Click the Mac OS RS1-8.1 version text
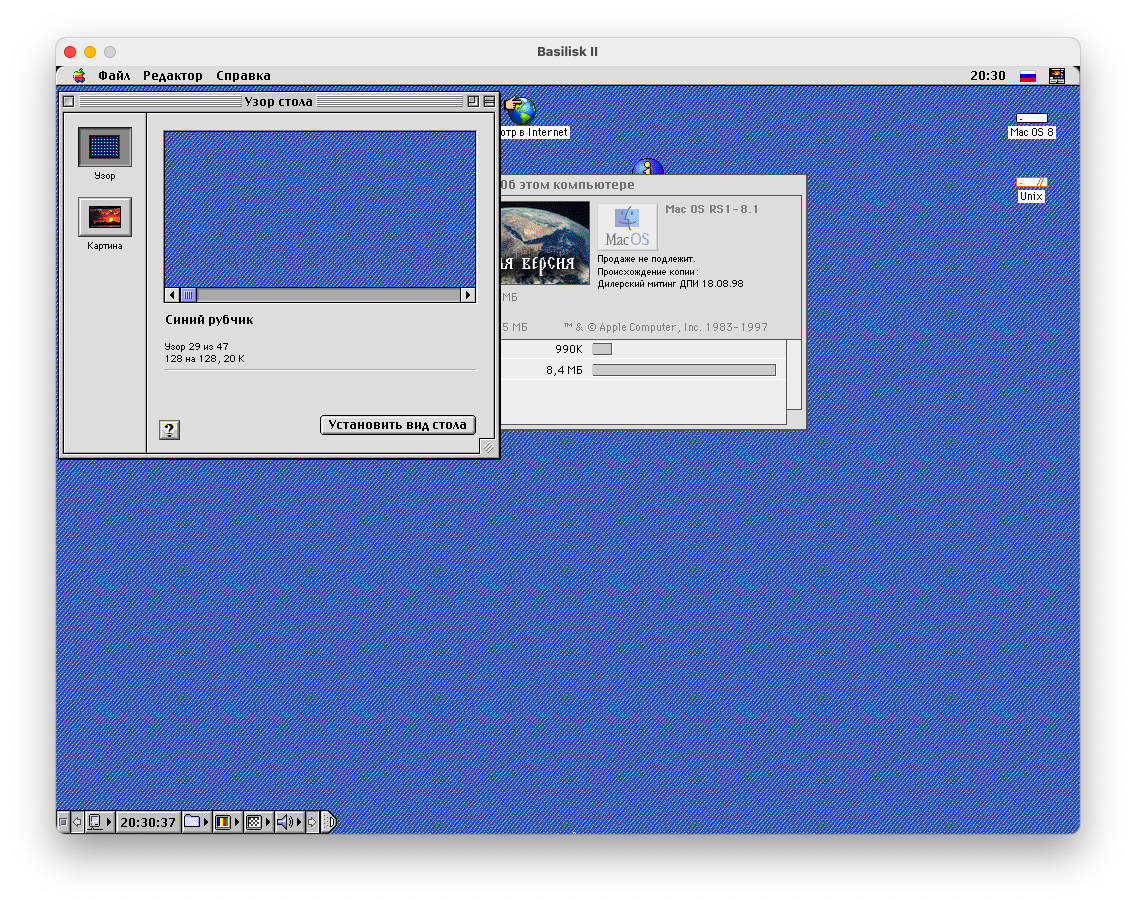Screen dimensions: 1136x908 (711, 209)
